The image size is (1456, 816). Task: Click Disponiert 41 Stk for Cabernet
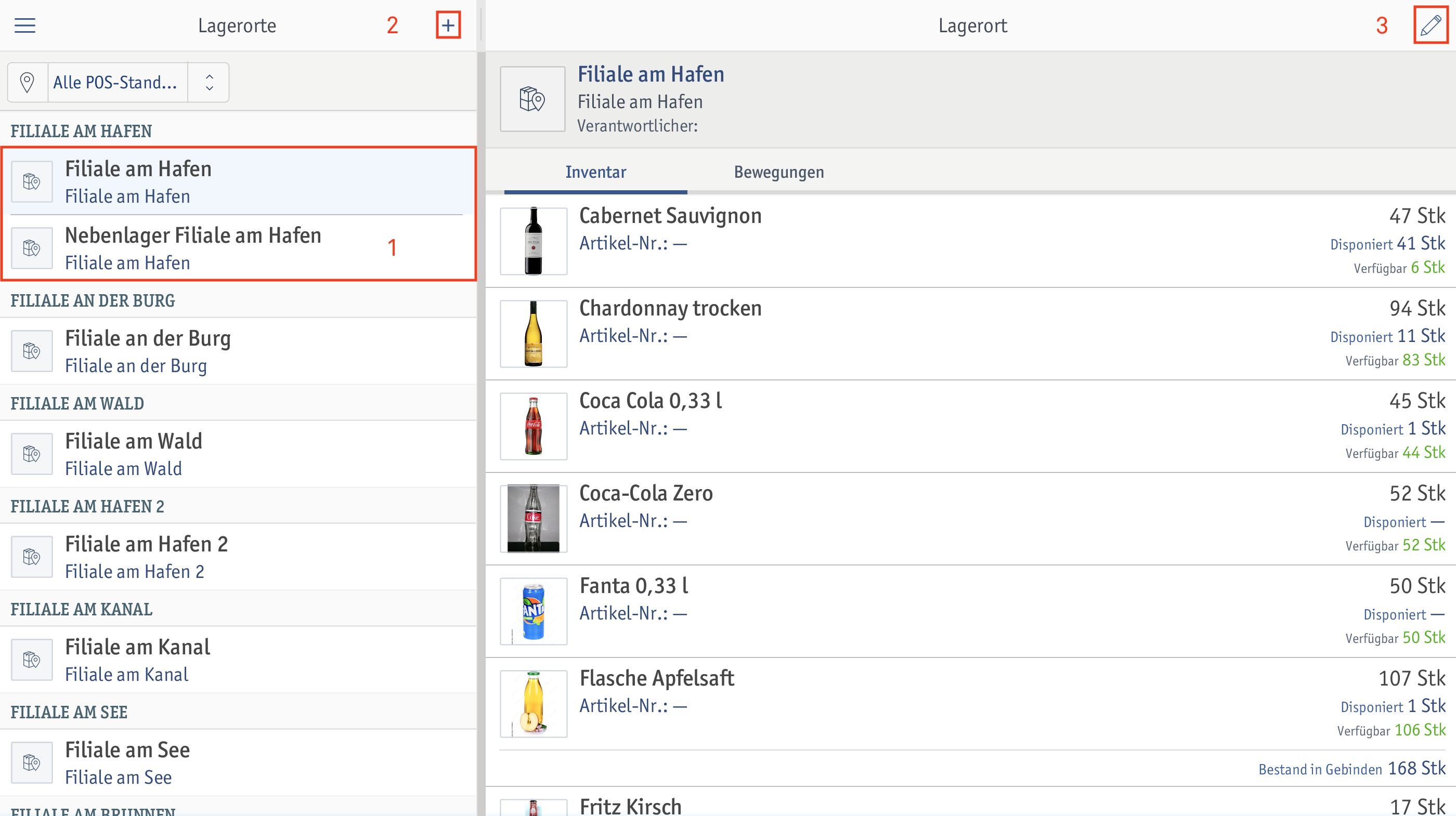pyautogui.click(x=1387, y=244)
